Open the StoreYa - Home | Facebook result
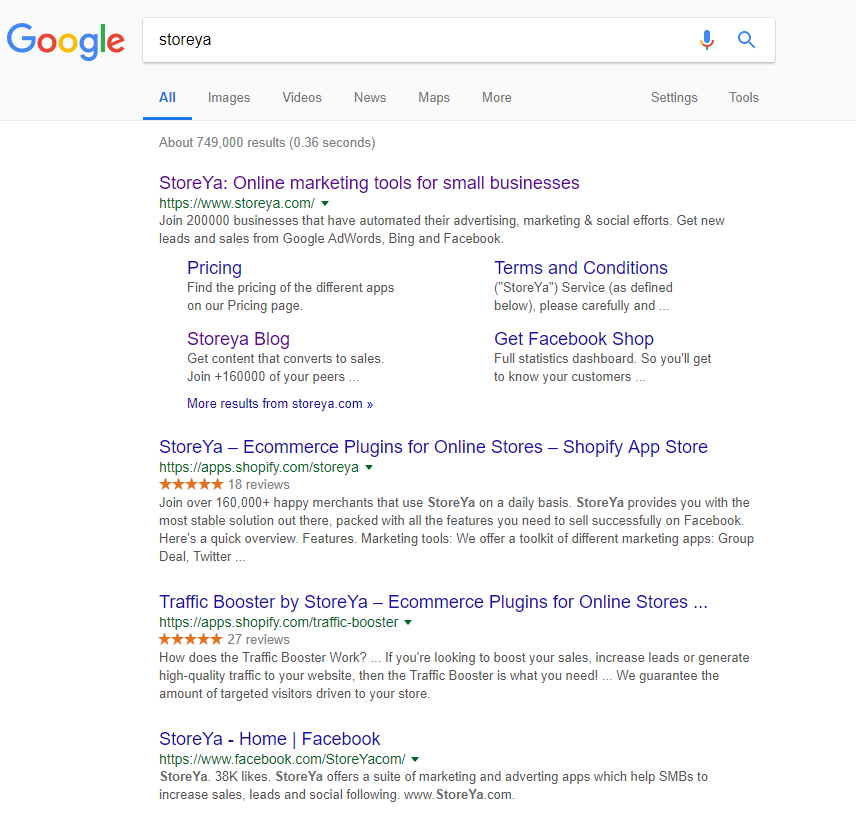Screen dimensions: 856x813 (x=269, y=739)
